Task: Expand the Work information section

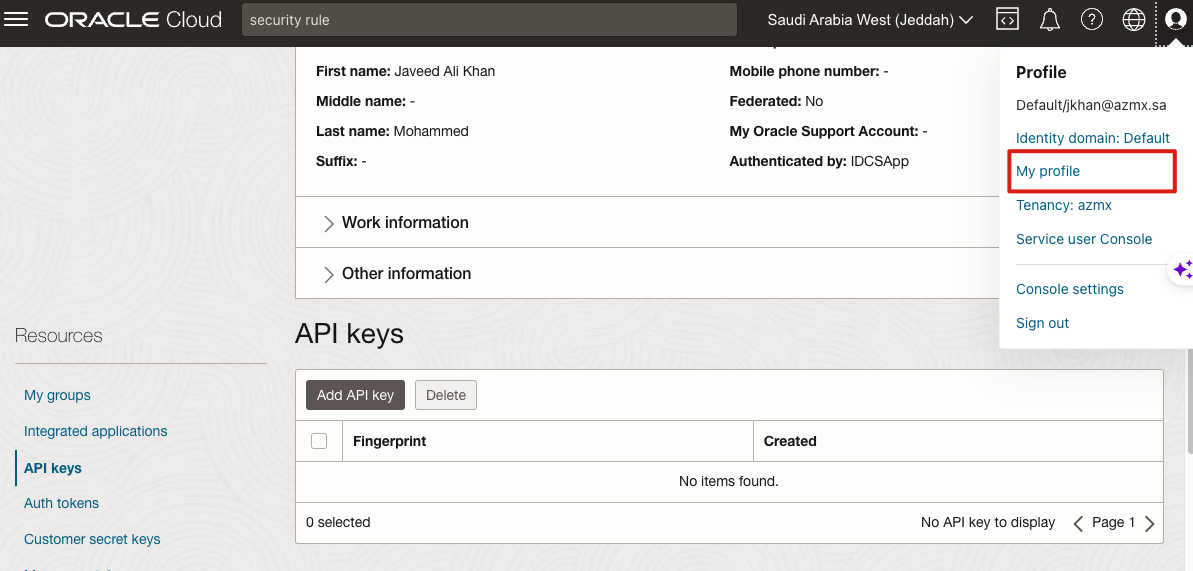Action: (x=405, y=223)
